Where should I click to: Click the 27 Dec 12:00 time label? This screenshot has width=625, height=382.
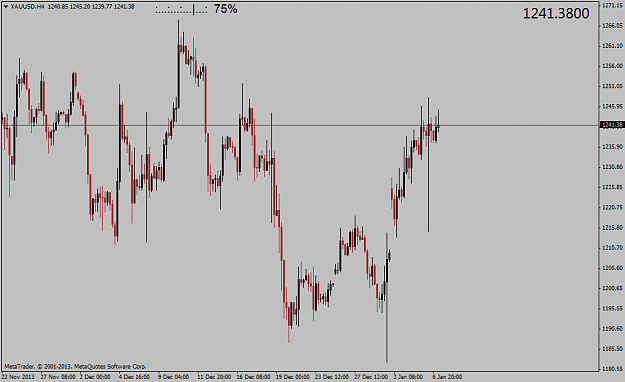click(371, 377)
